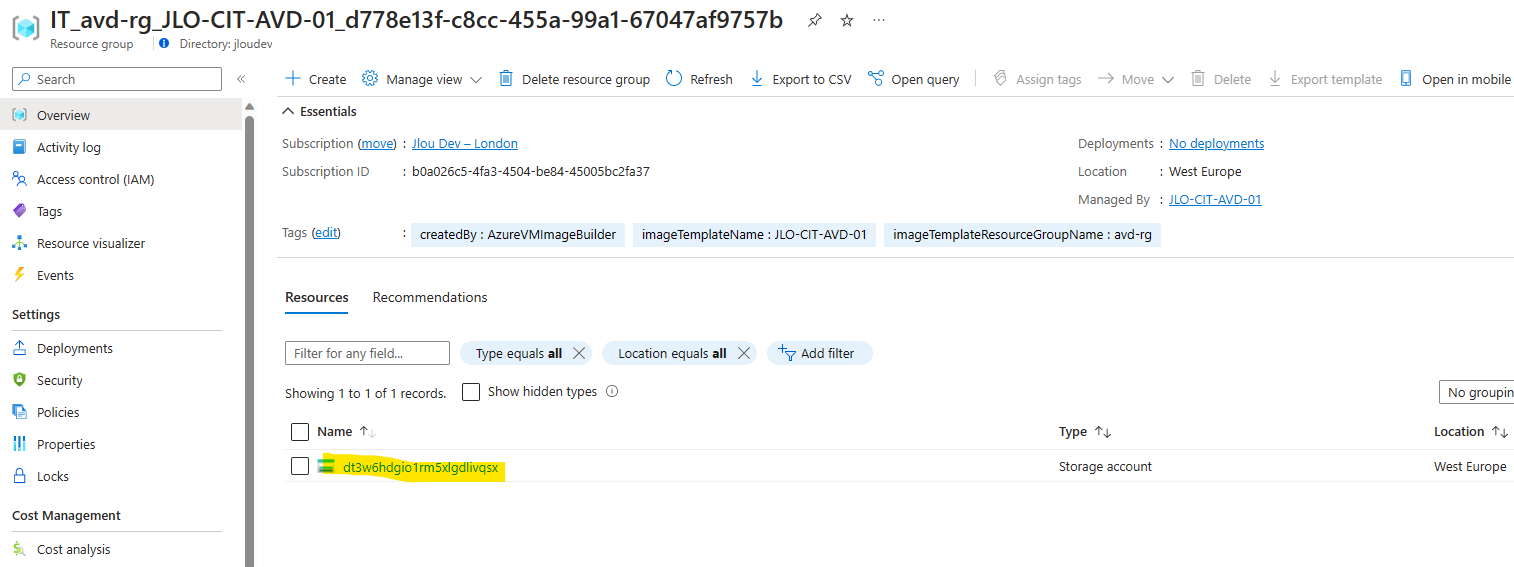
Task: Click the Resource visualizer icon
Action: 19,243
